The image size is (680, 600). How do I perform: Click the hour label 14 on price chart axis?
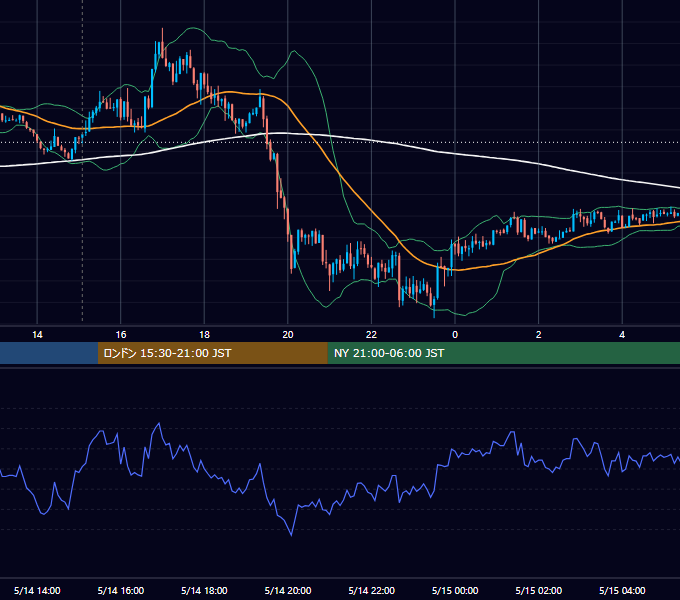pos(37,334)
